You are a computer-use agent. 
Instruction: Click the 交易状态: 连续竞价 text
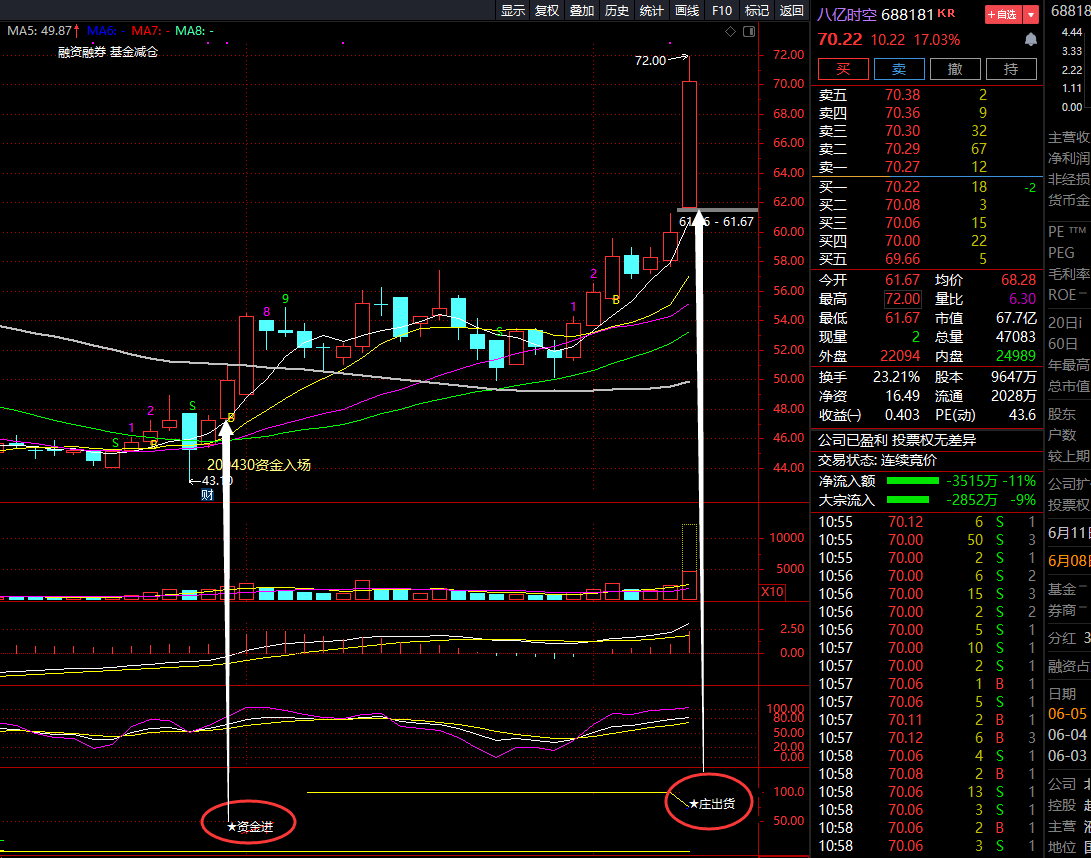pyautogui.click(x=877, y=461)
